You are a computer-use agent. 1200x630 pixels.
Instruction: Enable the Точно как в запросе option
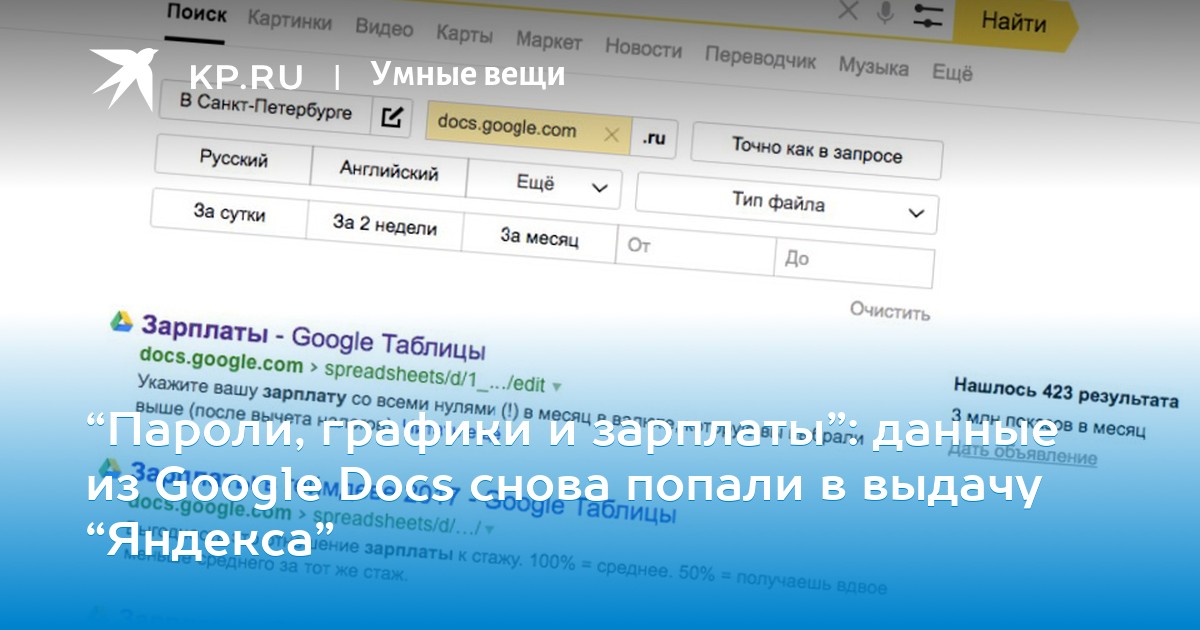816,150
